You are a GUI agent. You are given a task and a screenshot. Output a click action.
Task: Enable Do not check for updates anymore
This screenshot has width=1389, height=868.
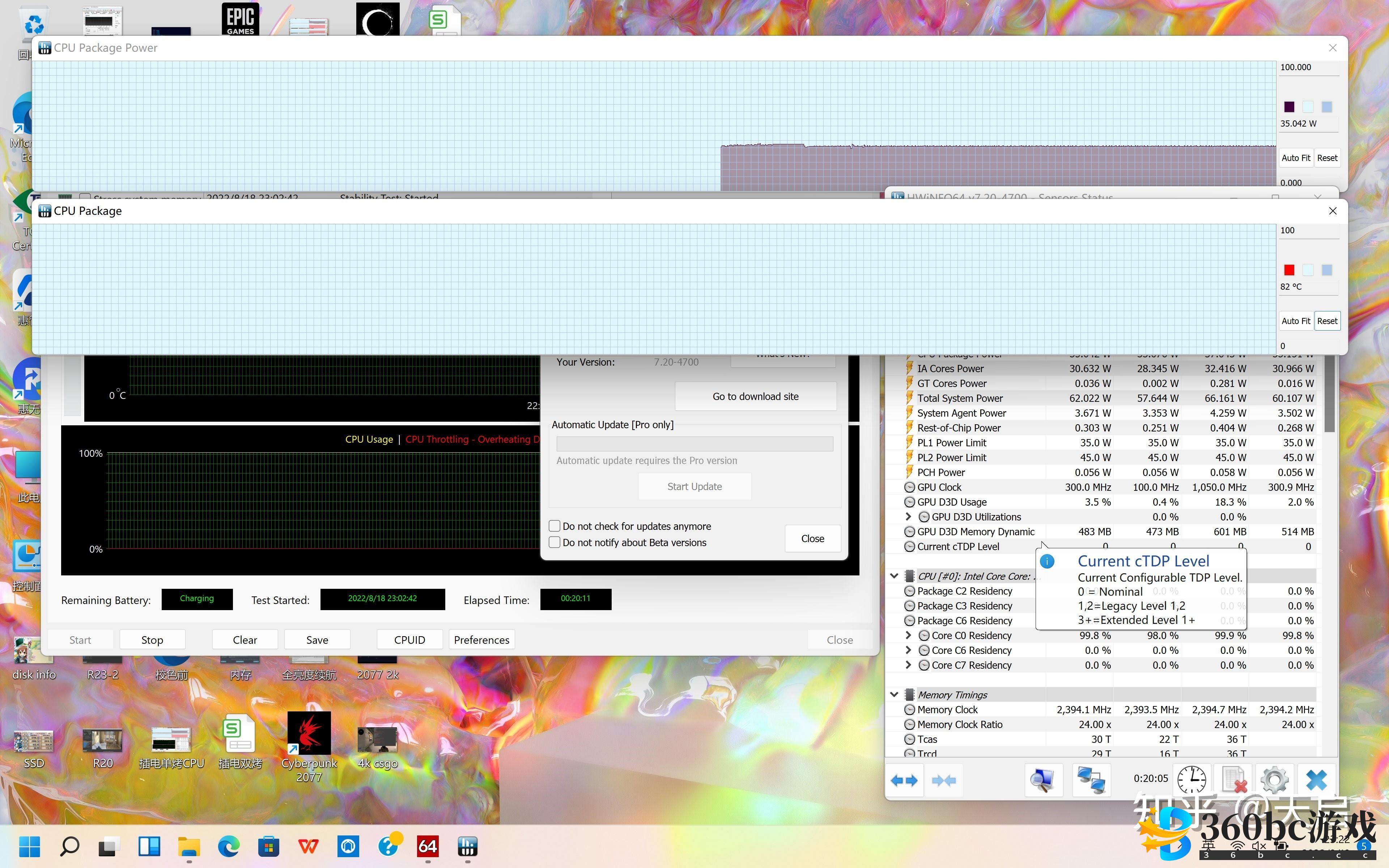coord(555,526)
